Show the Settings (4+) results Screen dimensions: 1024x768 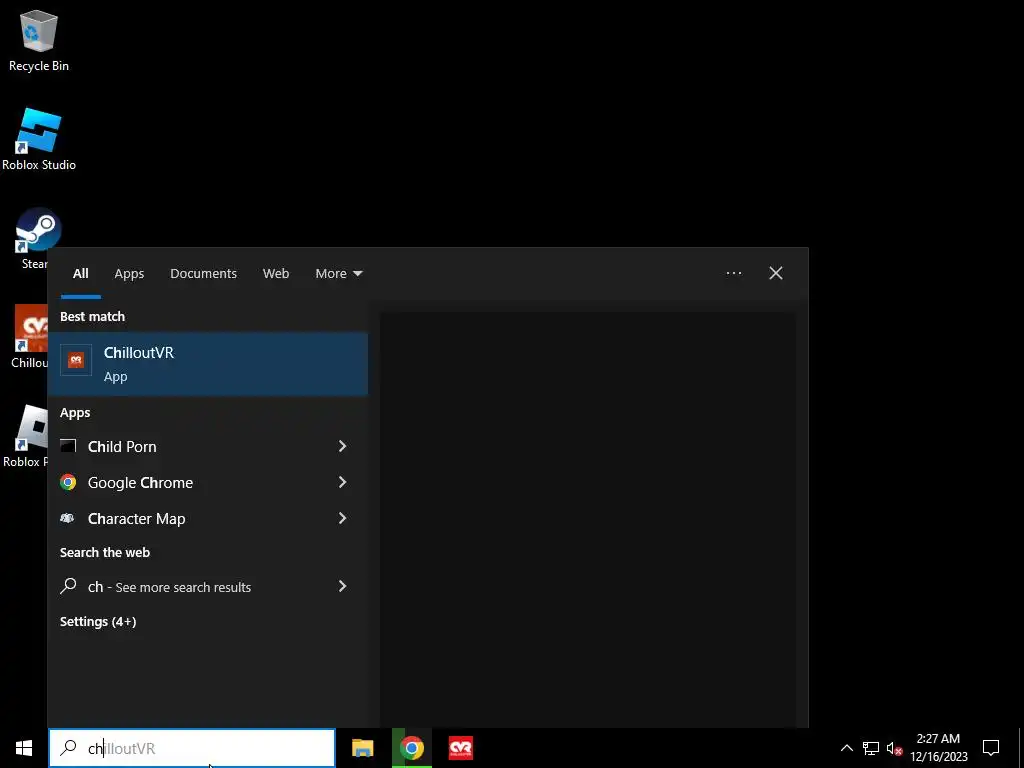[x=98, y=622]
